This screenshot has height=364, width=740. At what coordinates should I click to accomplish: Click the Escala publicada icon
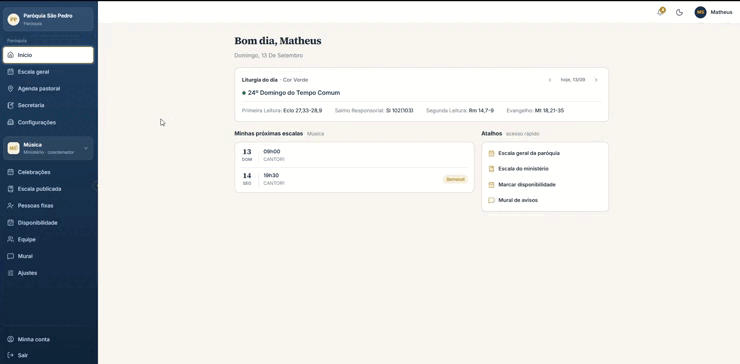point(10,189)
